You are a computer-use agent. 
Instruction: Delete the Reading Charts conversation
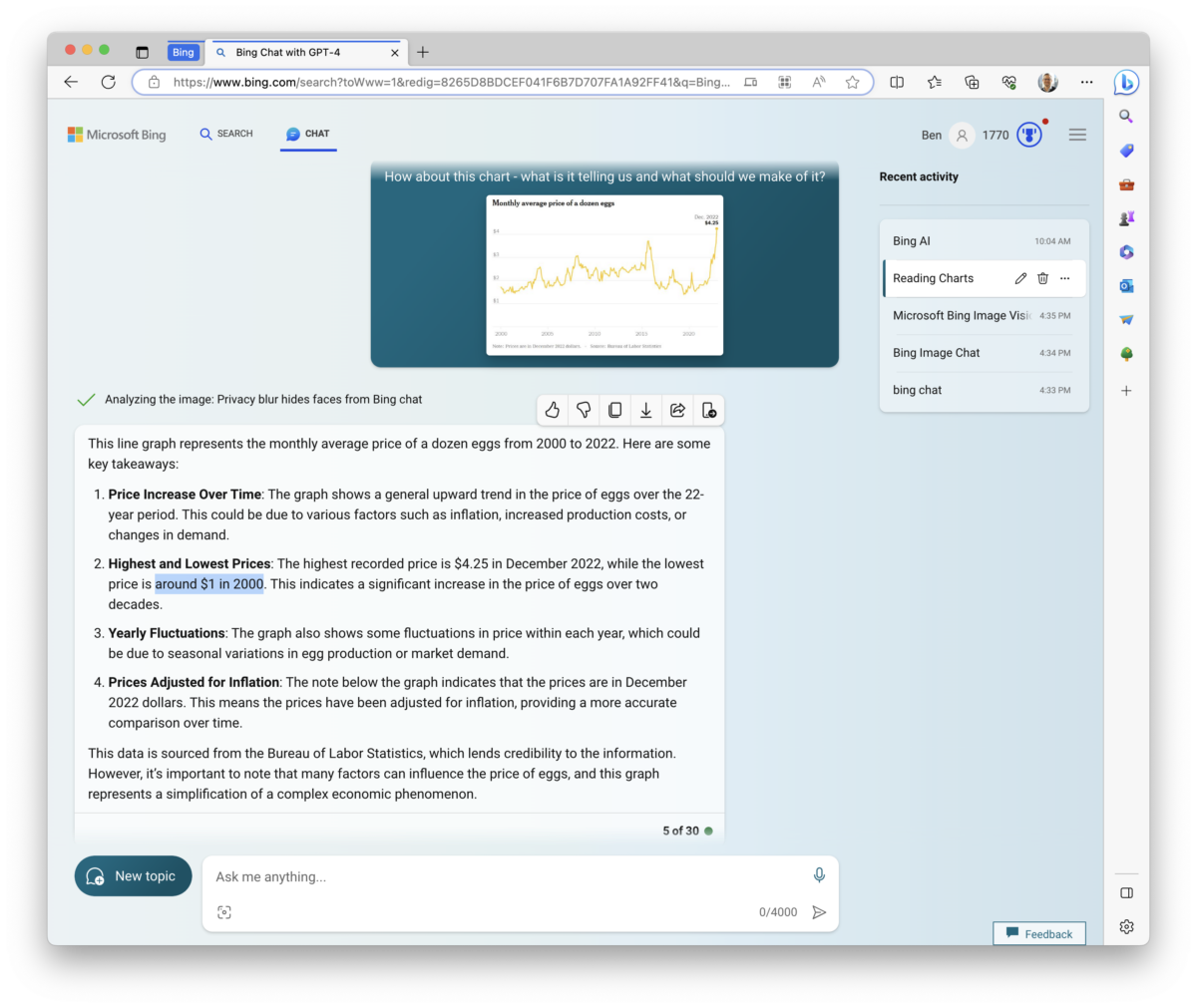(1042, 278)
